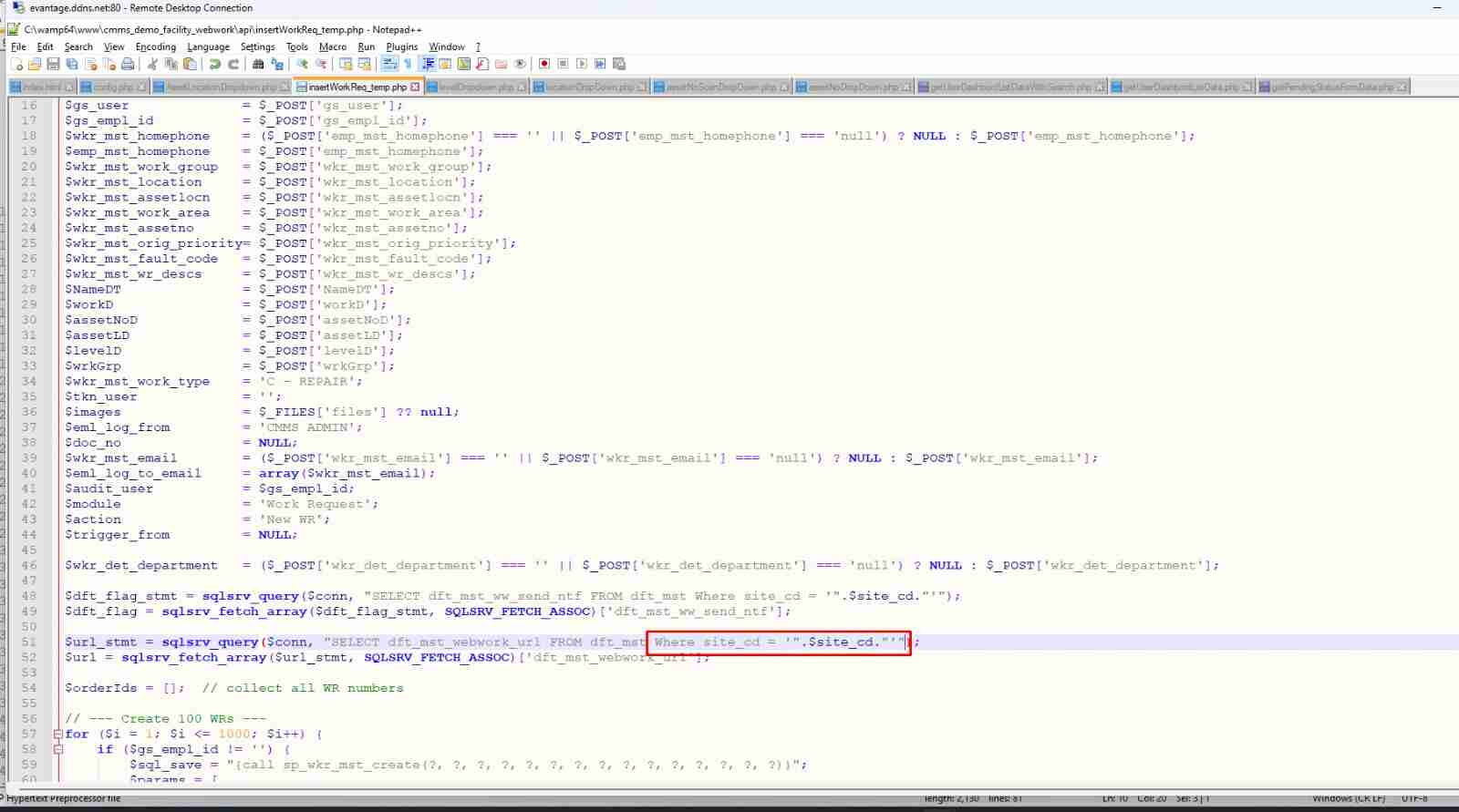Click line number 51 in the margin
Viewport: 1459px width, 812px height.
pyautogui.click(x=29, y=642)
